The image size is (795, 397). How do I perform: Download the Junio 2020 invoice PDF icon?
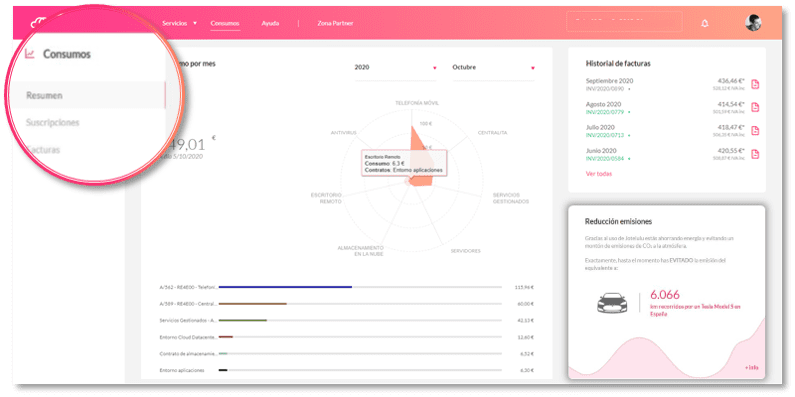[x=755, y=154]
